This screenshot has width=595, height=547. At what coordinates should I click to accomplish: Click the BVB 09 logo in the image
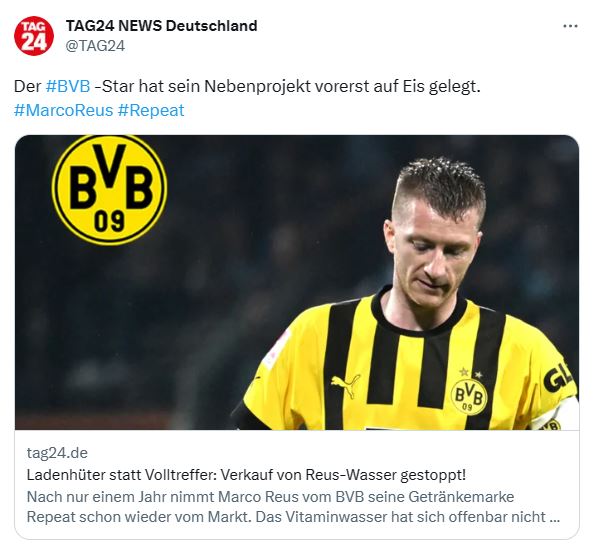(x=109, y=190)
